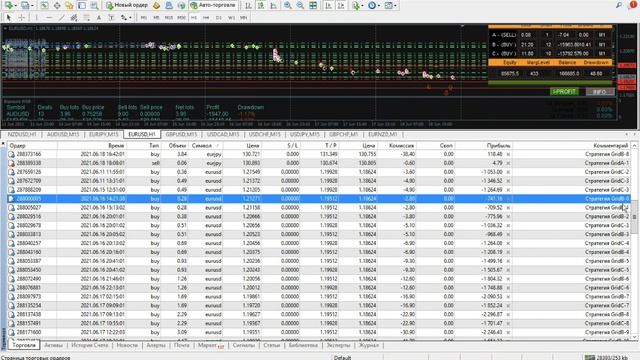Viewport: 640px width, 360px height.
Task: Open the Profiles toolbar icon
Action: [x=25, y=5]
